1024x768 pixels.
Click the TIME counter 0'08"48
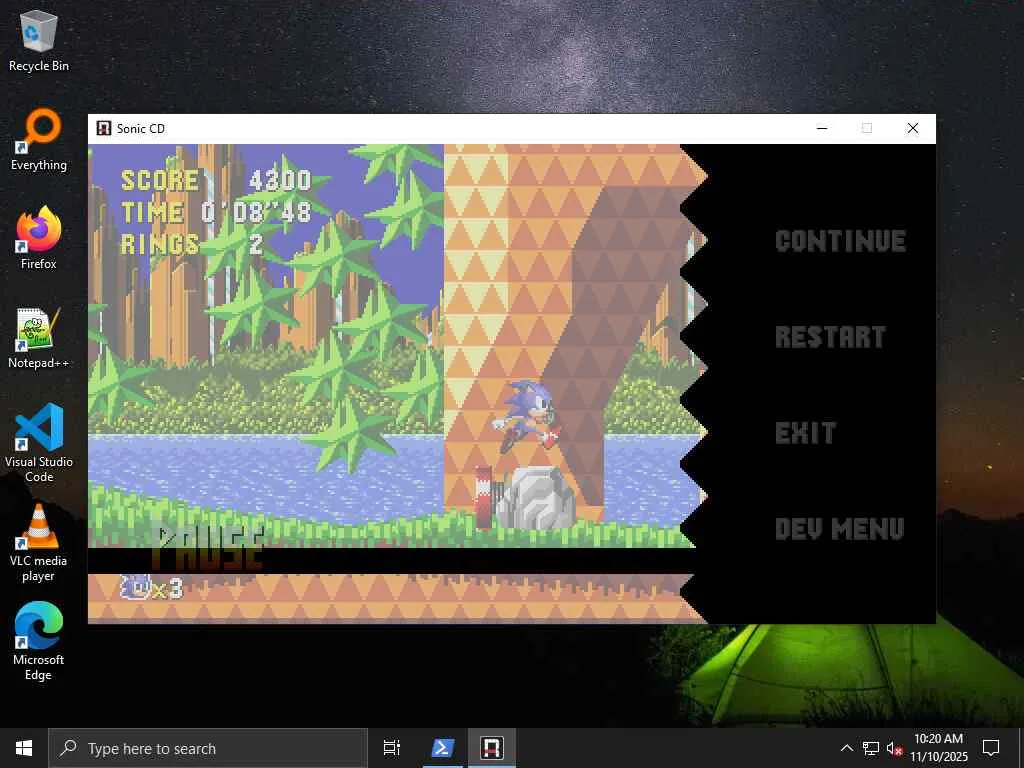[255, 212]
